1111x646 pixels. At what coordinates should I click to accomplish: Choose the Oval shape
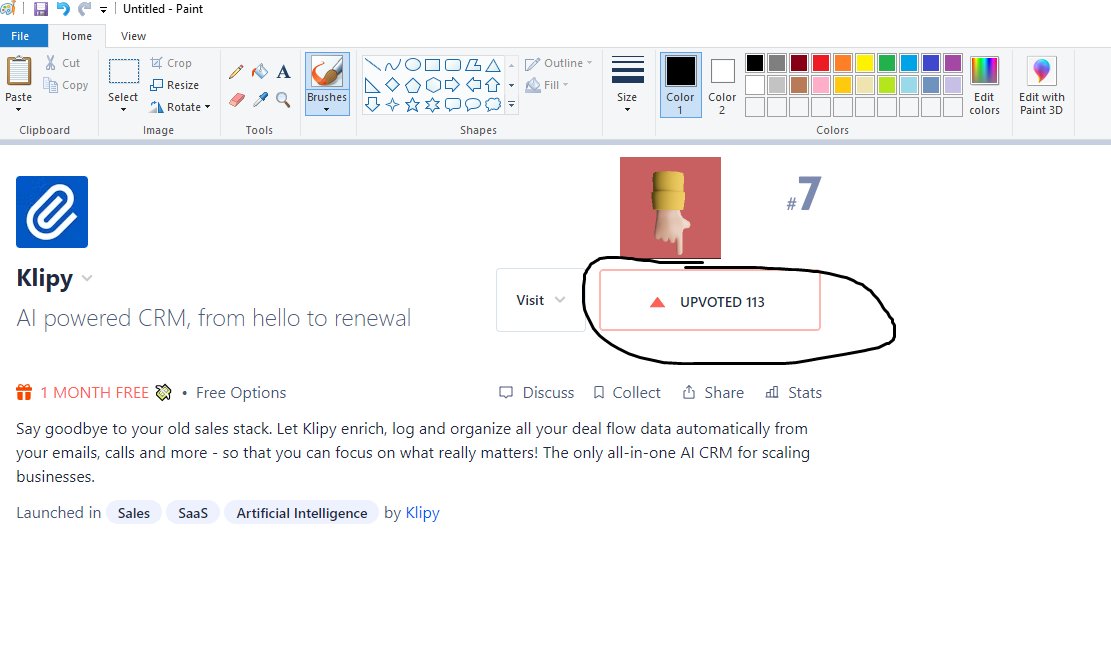(412, 65)
